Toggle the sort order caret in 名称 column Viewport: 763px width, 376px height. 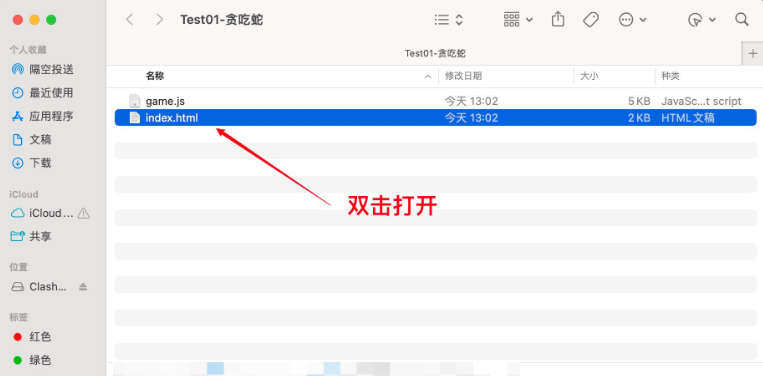pyautogui.click(x=428, y=76)
